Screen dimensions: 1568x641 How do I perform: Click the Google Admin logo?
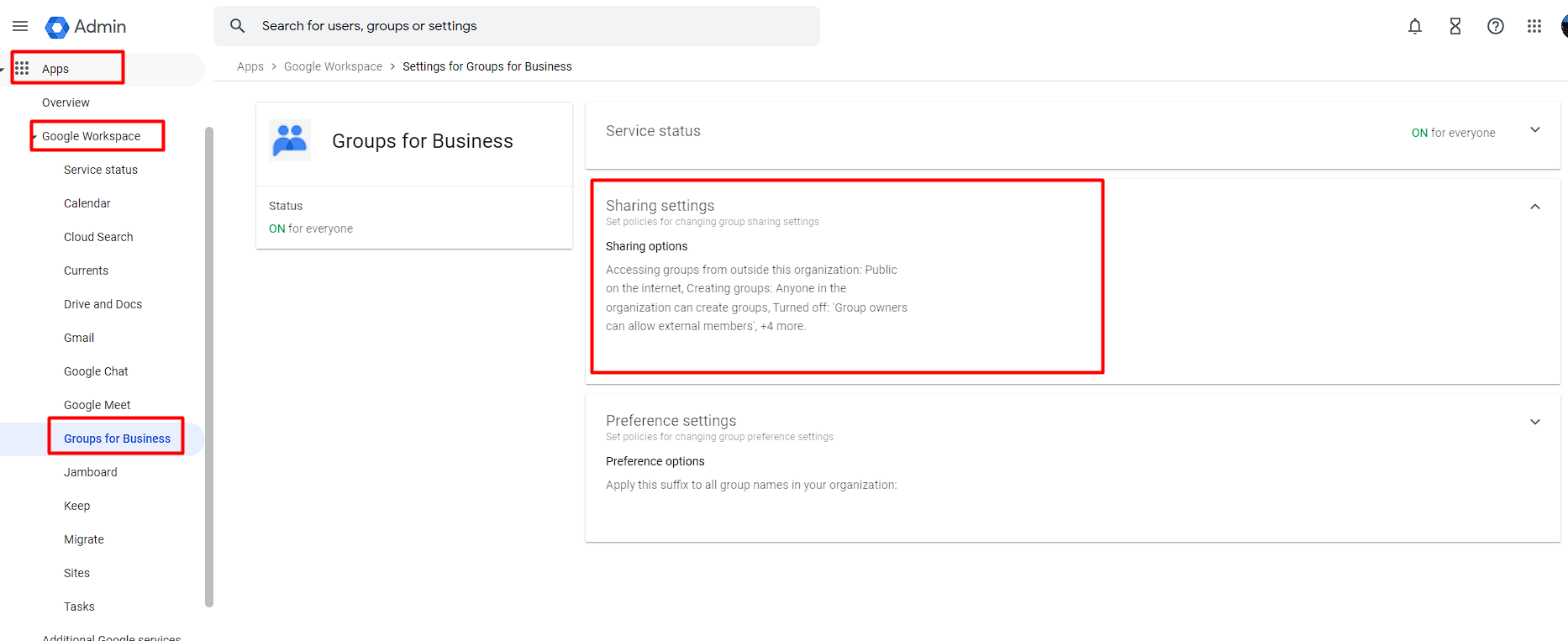tap(86, 27)
